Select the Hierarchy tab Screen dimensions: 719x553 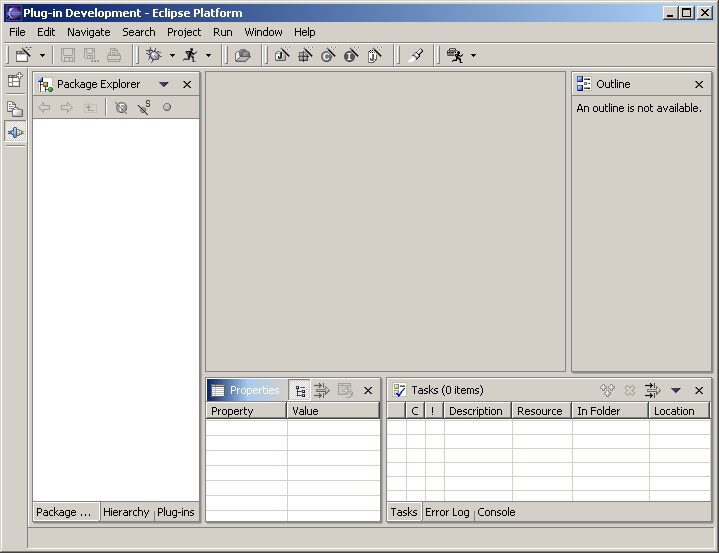[x=125, y=512]
